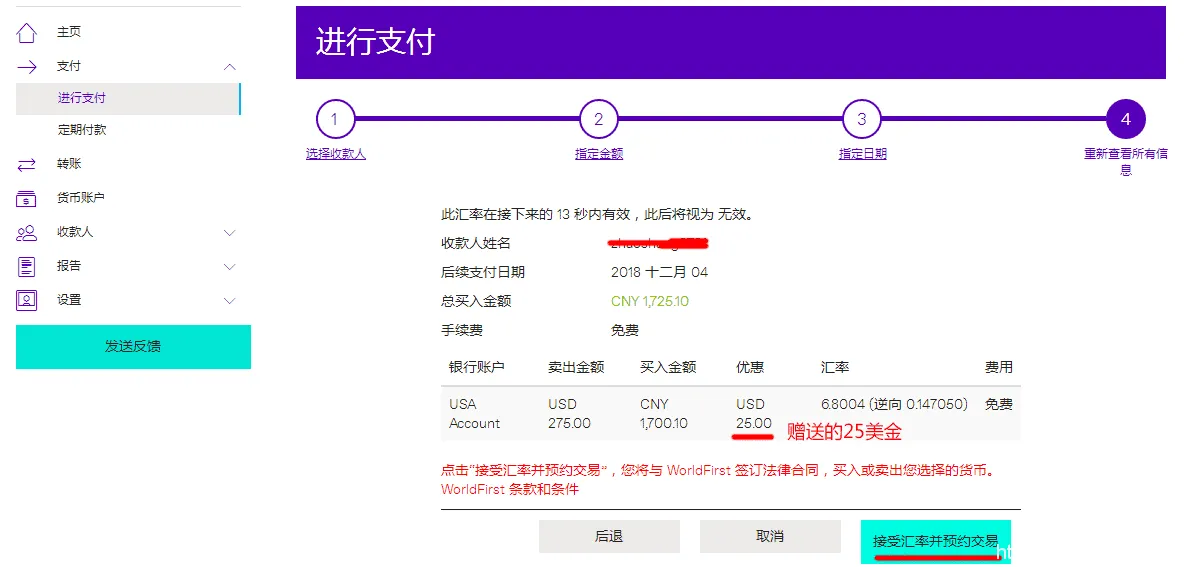
Task: Expand the 收款人 section chevron
Action: pos(230,233)
